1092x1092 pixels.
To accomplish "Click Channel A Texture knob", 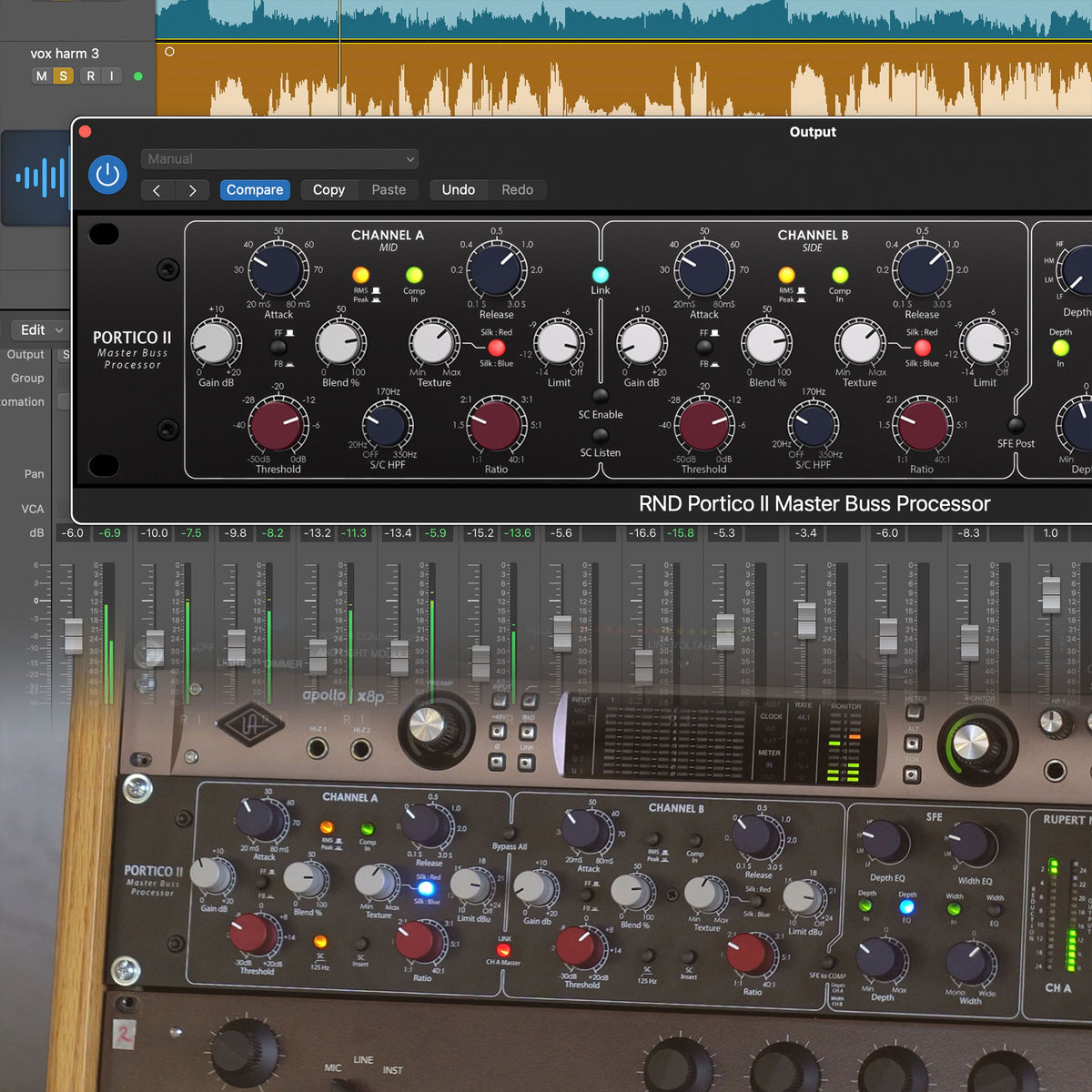I will (x=433, y=343).
